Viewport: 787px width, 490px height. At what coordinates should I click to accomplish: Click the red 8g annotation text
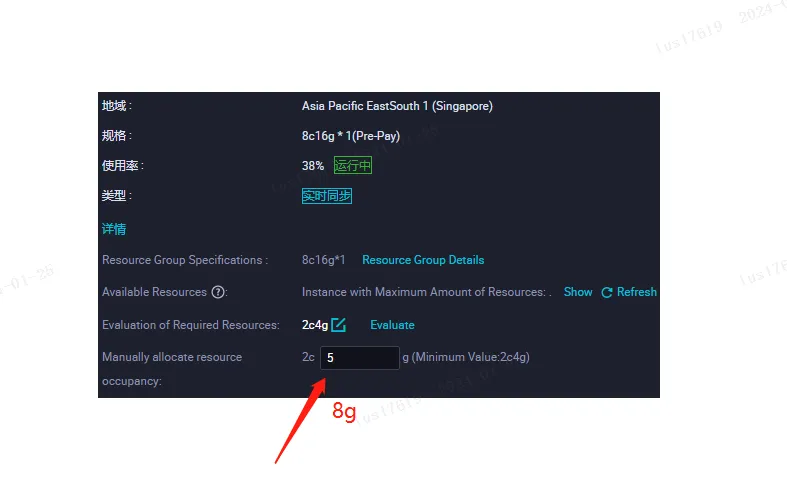[344, 411]
